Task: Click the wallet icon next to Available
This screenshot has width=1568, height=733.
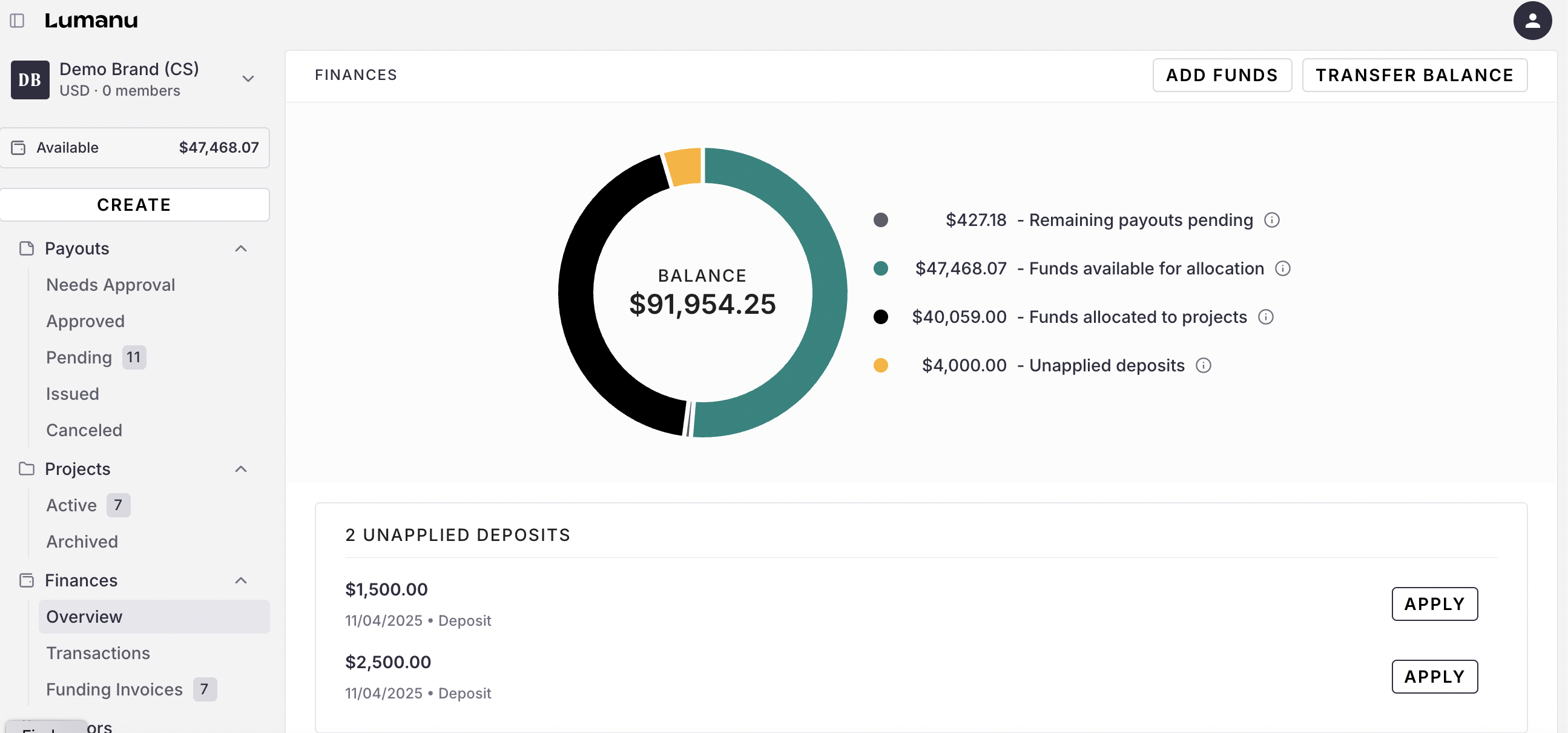Action: click(x=18, y=147)
